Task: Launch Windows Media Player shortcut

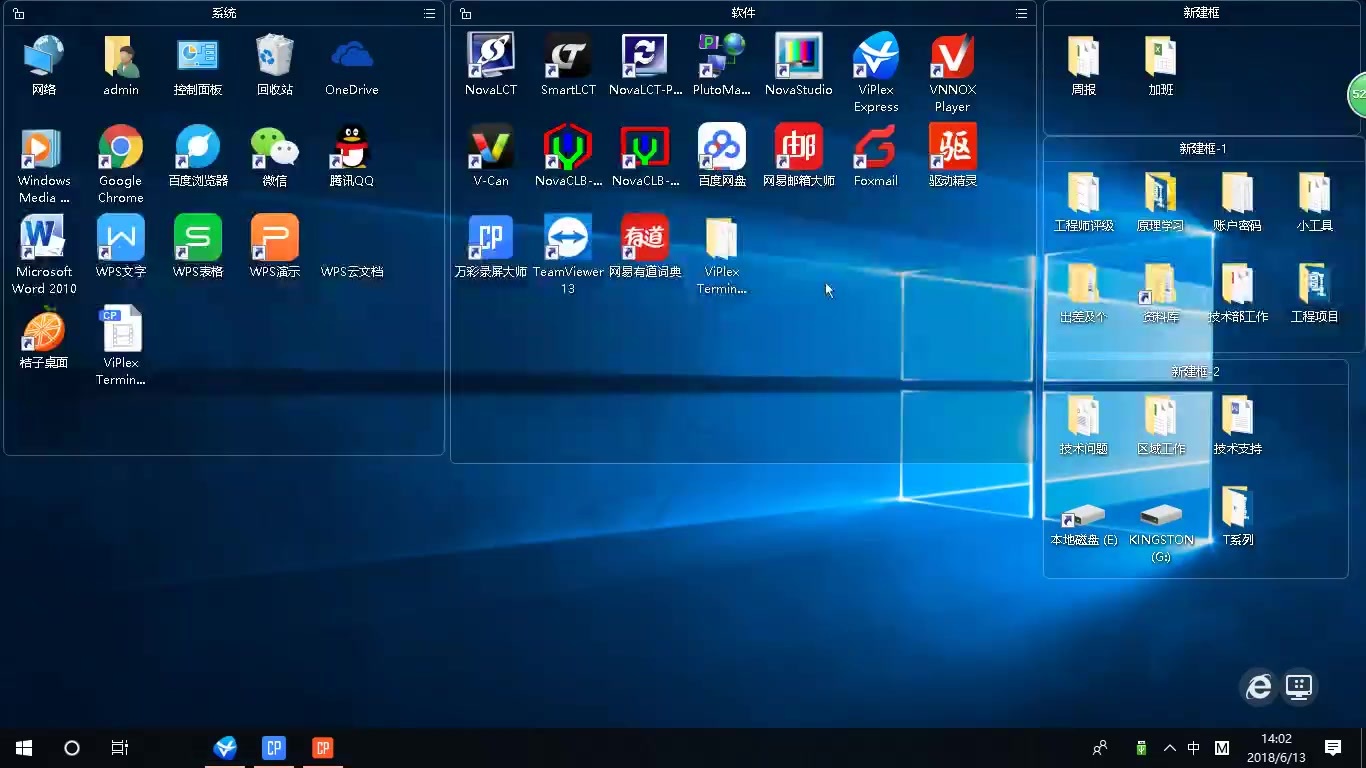Action: point(44,147)
